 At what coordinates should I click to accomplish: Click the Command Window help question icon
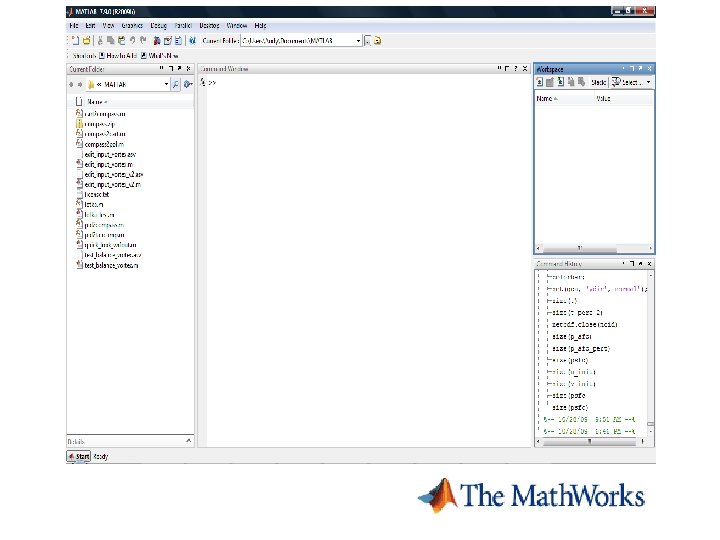(516, 68)
